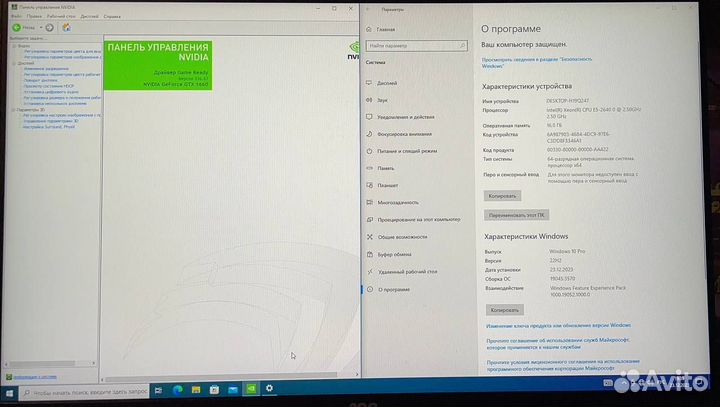Open the Windows Security details link

(x=530, y=62)
